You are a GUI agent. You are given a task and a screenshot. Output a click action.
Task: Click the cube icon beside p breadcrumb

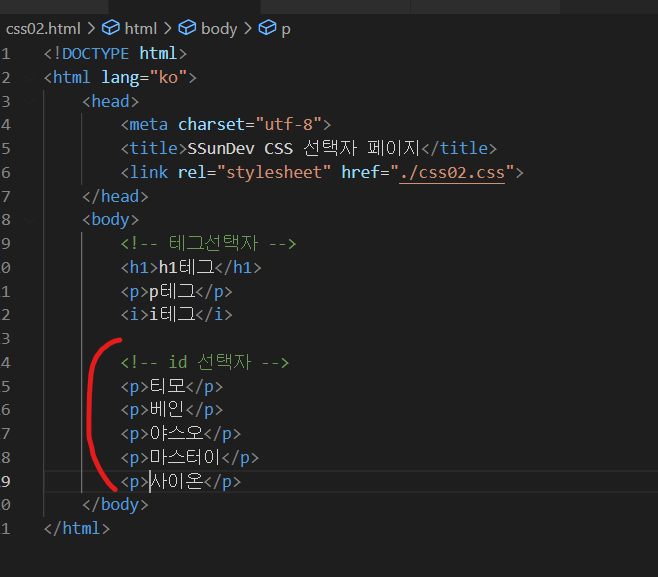pos(267,28)
